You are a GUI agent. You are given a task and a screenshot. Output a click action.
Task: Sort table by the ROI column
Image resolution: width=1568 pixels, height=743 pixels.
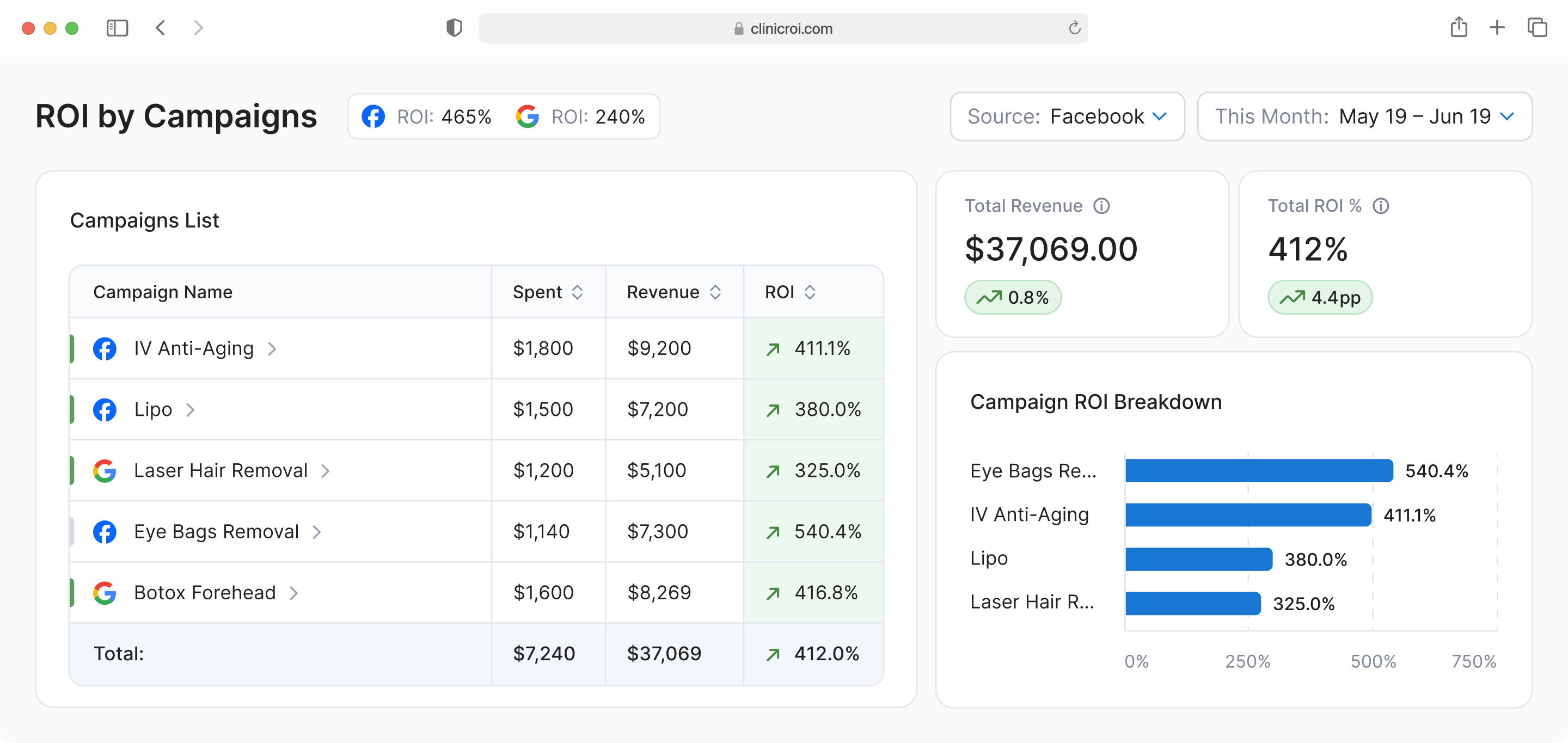coord(810,292)
